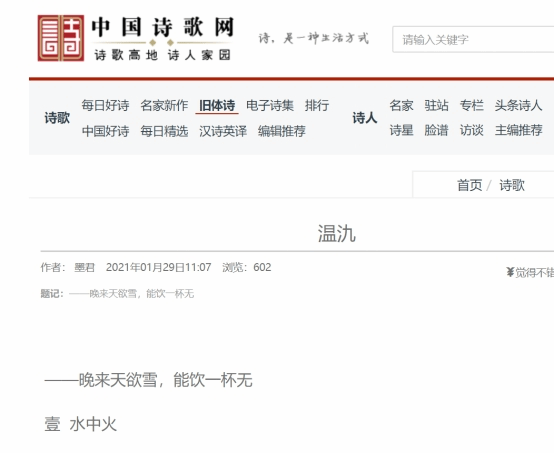
Task: Select 每日精选 in navigation
Action: 164,131
